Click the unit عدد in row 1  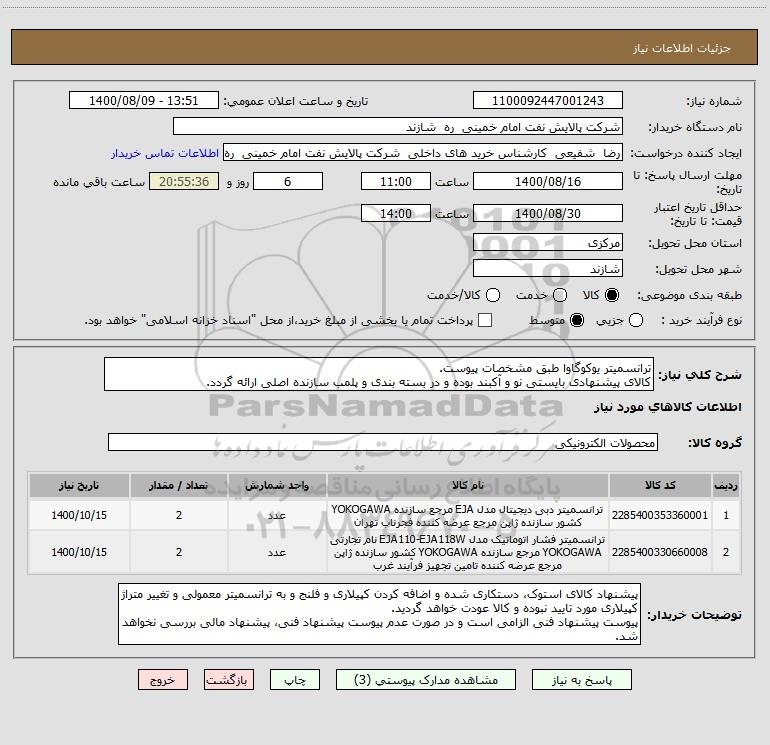pos(277,516)
